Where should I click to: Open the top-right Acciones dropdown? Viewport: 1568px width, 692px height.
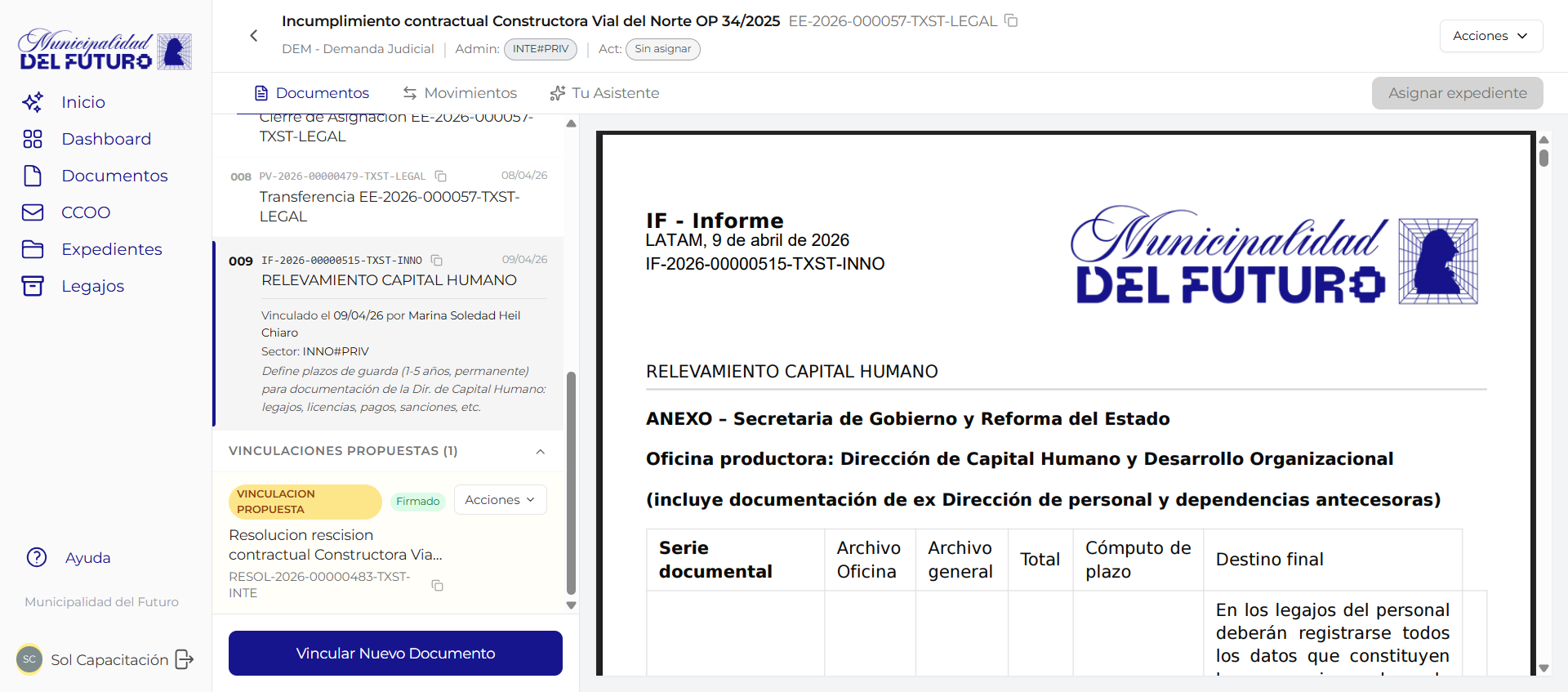(x=1490, y=36)
